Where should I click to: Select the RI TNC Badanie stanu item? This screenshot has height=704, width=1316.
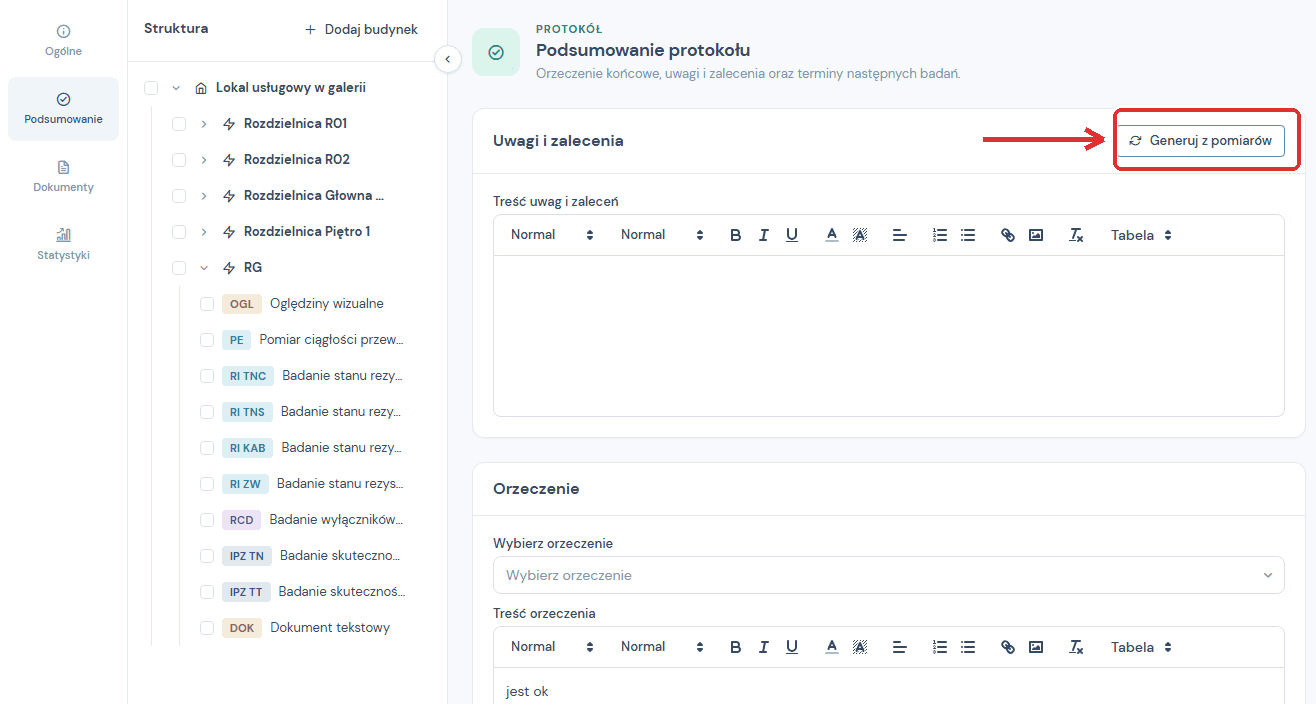313,376
